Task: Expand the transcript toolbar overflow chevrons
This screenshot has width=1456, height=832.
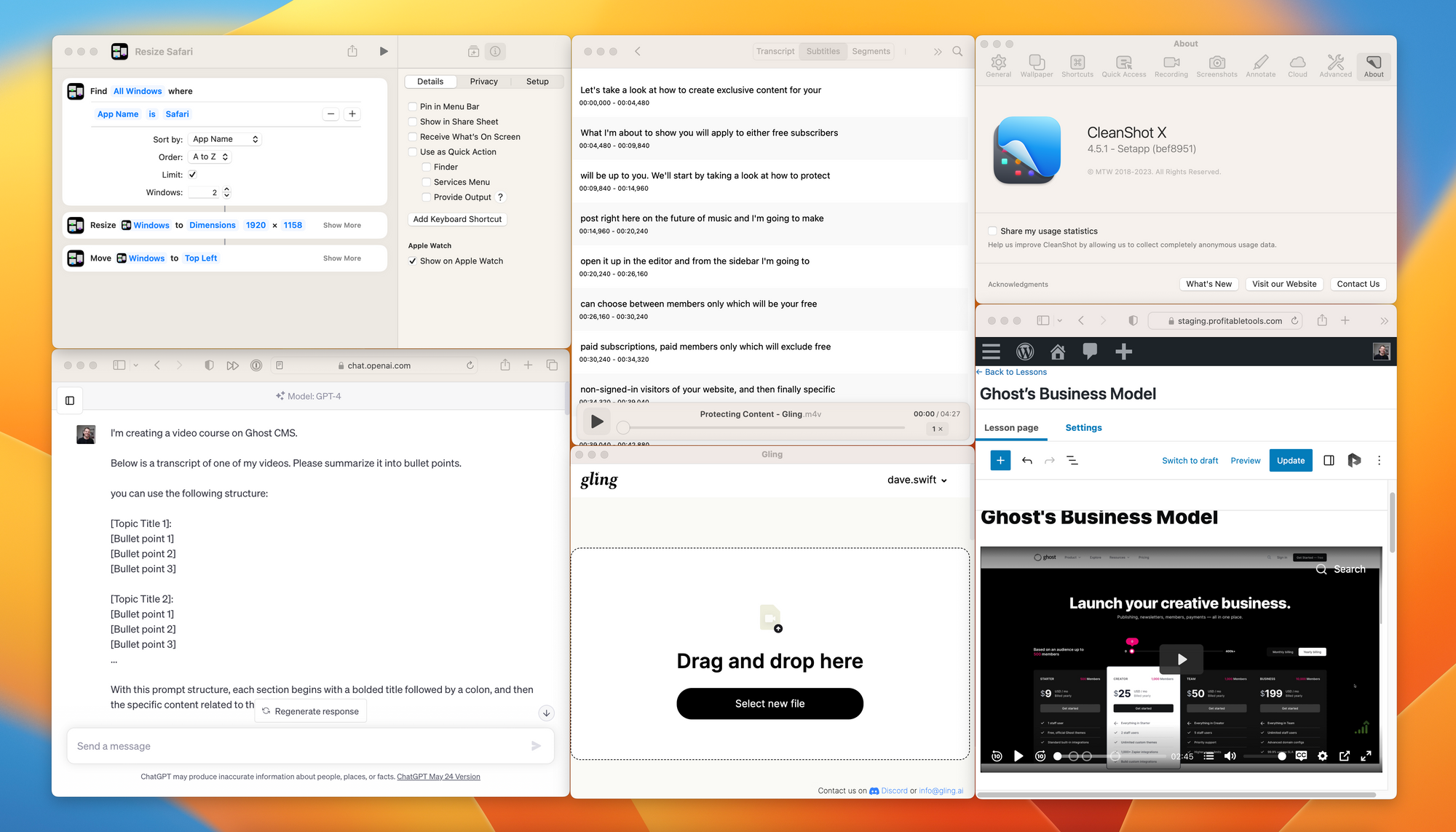Action: tap(938, 52)
